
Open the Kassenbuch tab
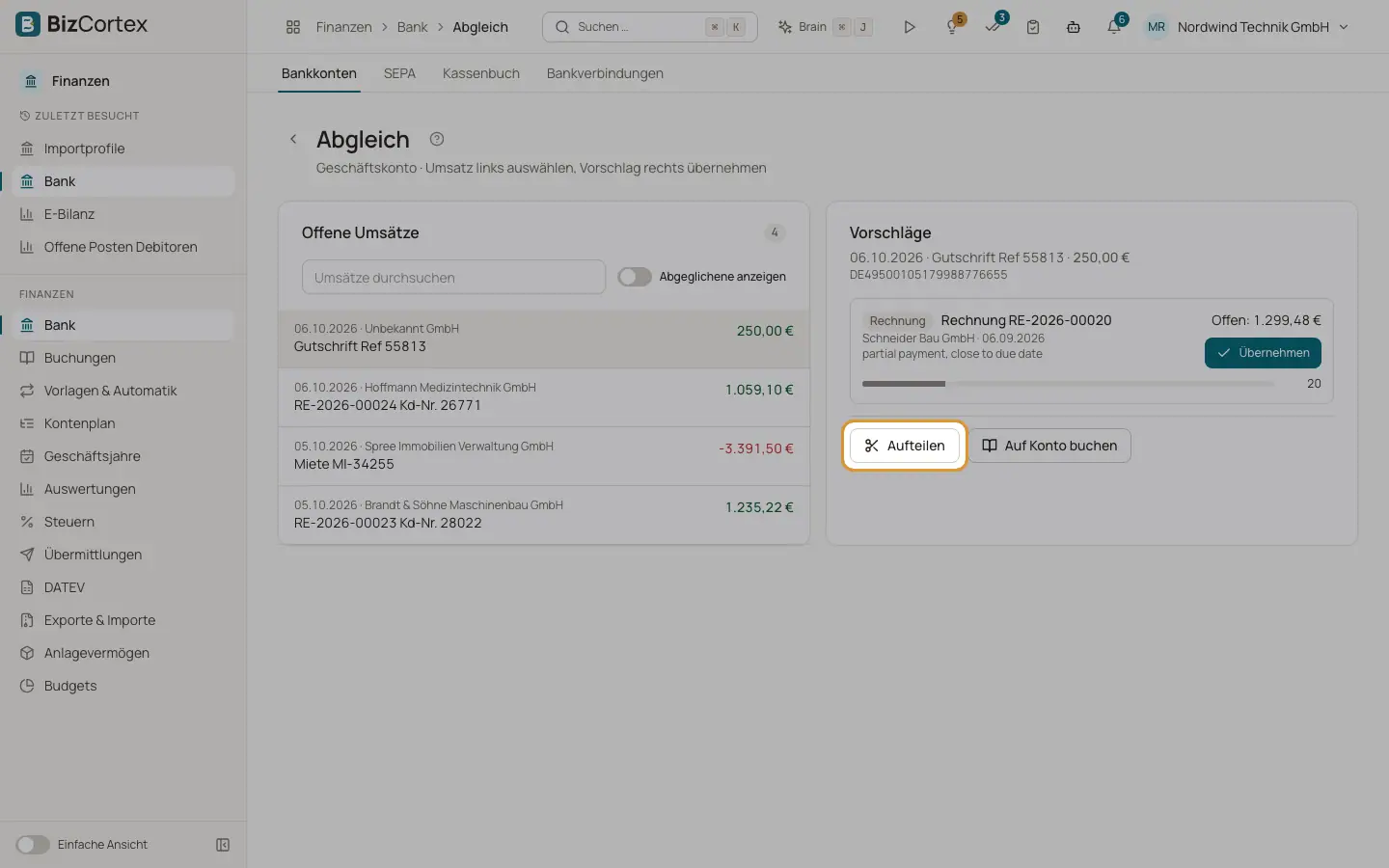pos(481,73)
